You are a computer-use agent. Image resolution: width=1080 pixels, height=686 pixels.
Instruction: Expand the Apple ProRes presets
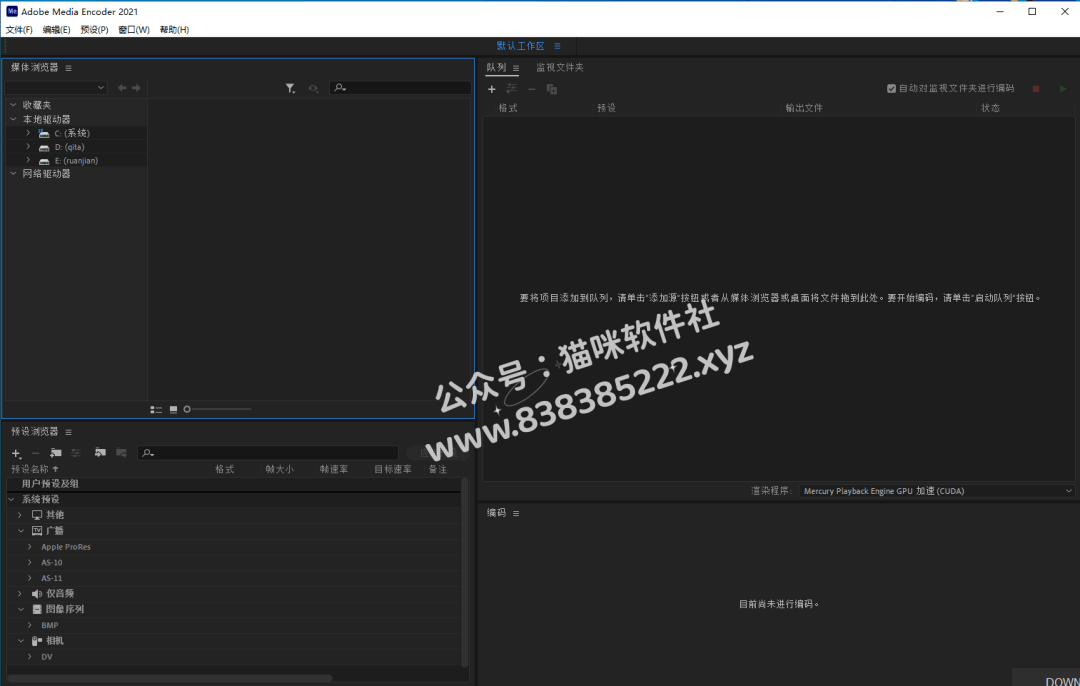pyautogui.click(x=30, y=547)
